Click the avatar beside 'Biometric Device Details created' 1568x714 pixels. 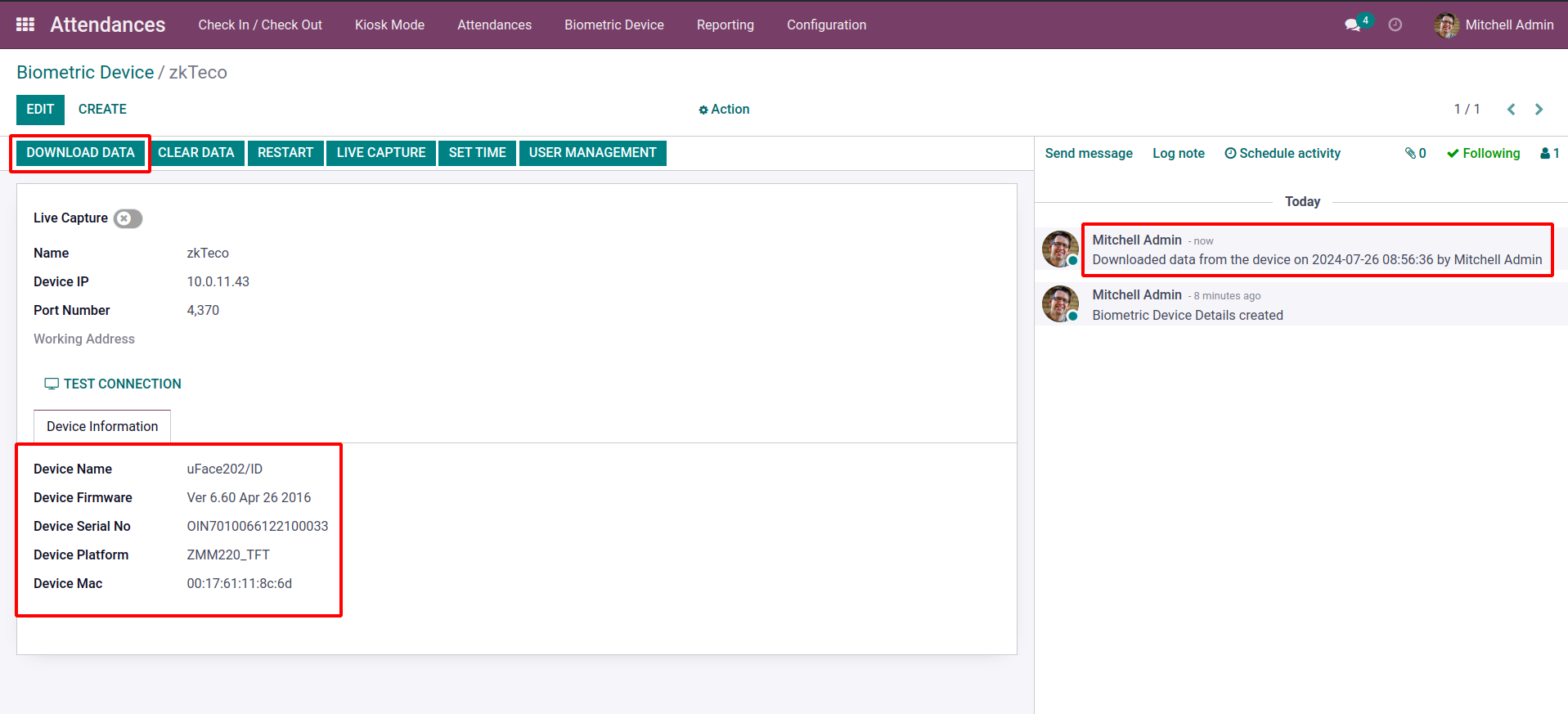1061,303
